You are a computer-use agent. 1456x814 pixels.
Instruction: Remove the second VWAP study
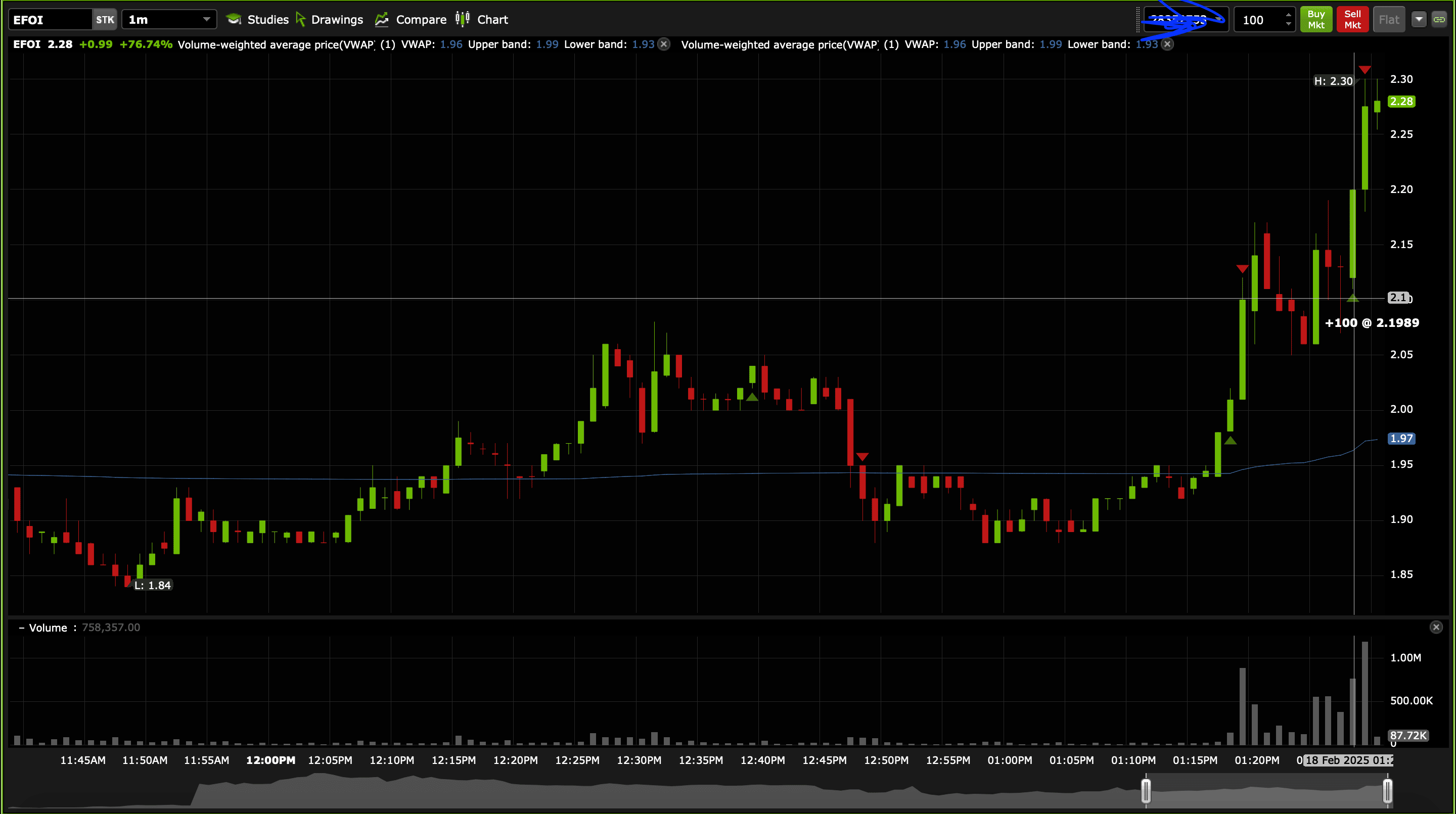tap(1168, 44)
